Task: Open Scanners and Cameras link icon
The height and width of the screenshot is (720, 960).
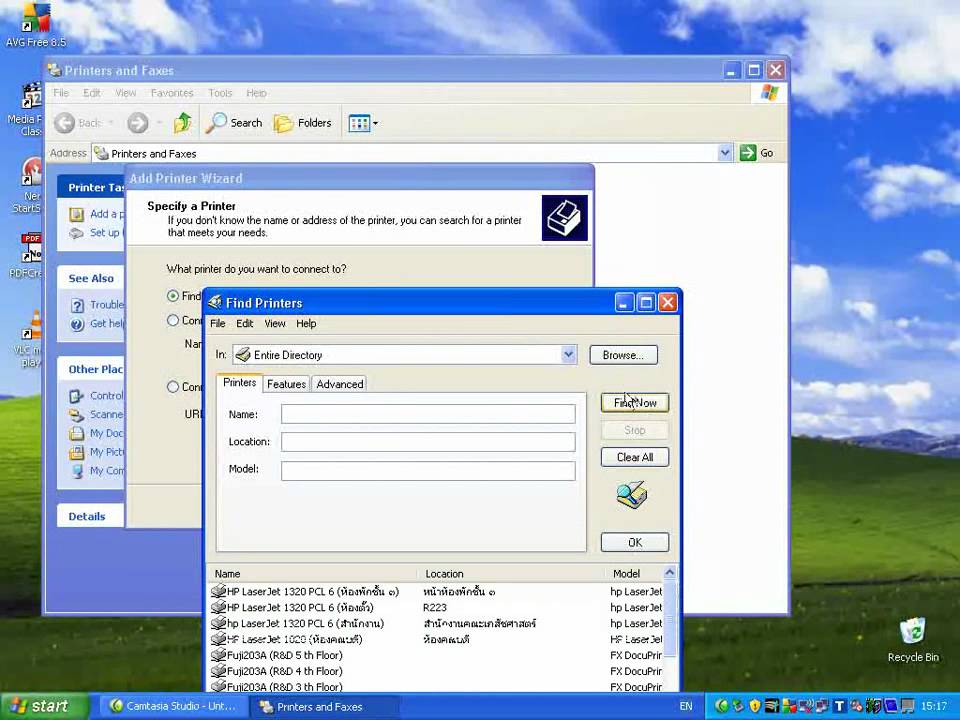Action: [x=77, y=416]
